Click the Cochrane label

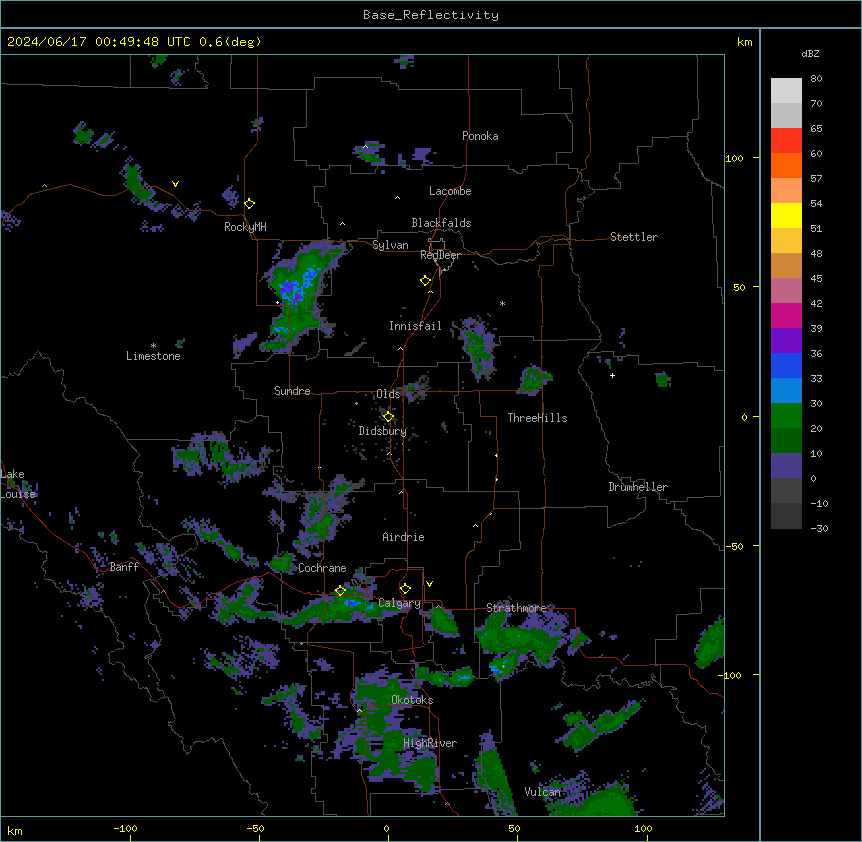pyautogui.click(x=322, y=568)
